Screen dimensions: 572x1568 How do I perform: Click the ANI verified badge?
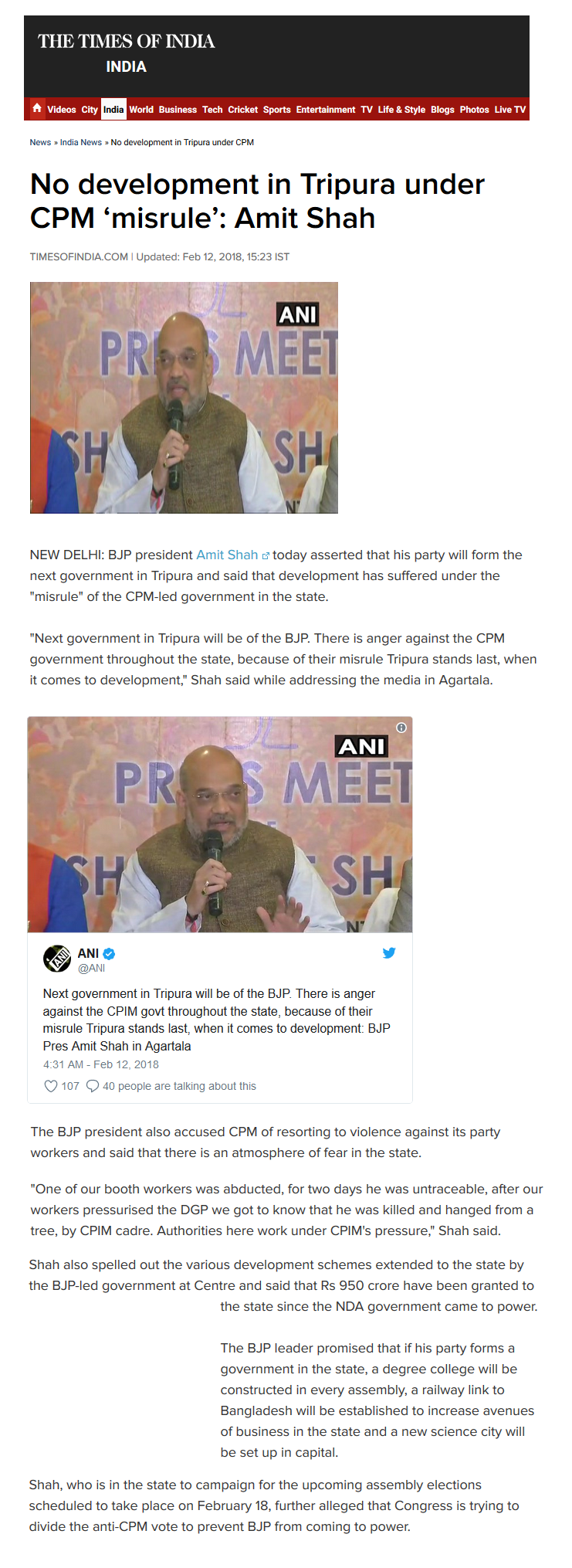(109, 954)
